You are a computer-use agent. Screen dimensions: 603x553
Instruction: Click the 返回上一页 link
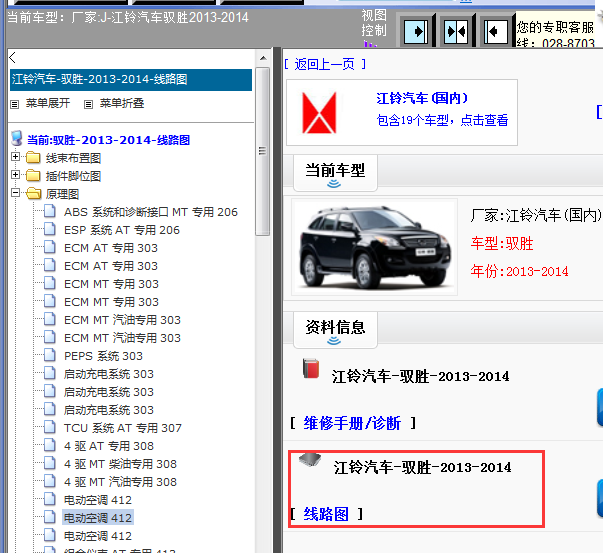(x=325, y=64)
